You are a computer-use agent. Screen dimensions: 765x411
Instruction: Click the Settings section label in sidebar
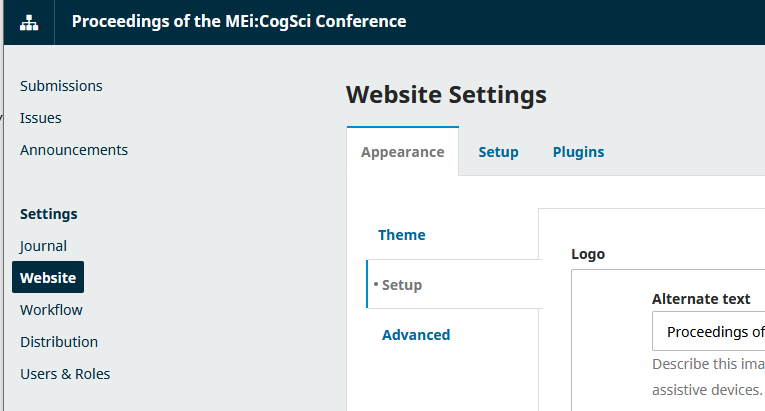pyautogui.click(x=48, y=214)
